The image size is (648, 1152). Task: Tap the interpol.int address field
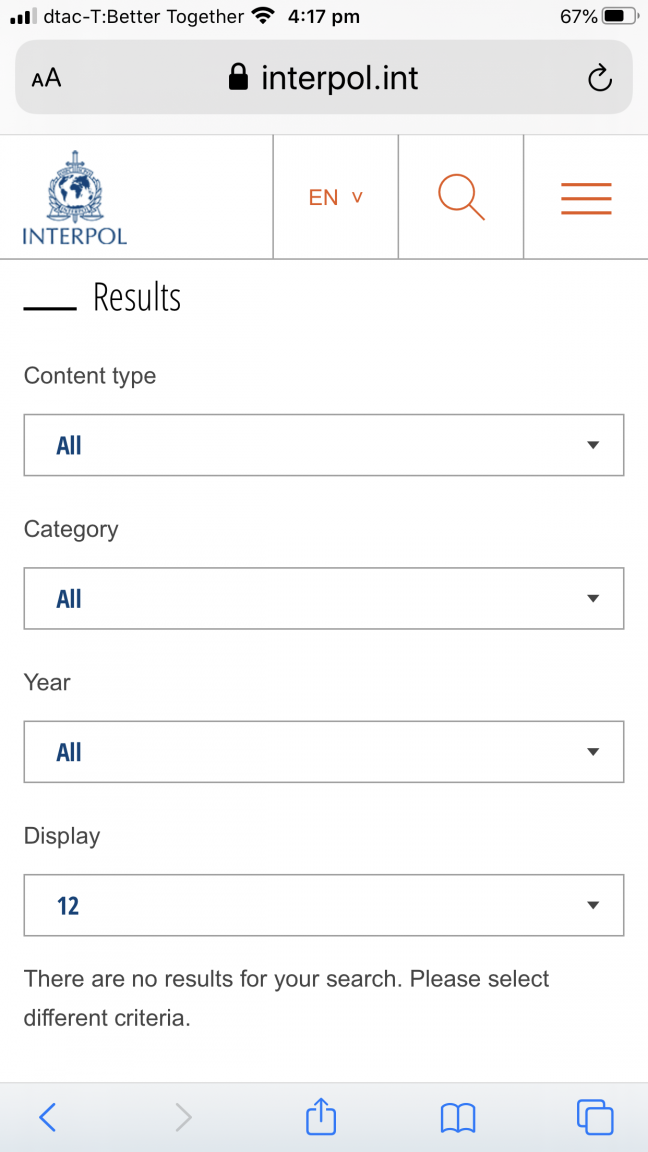[324, 77]
